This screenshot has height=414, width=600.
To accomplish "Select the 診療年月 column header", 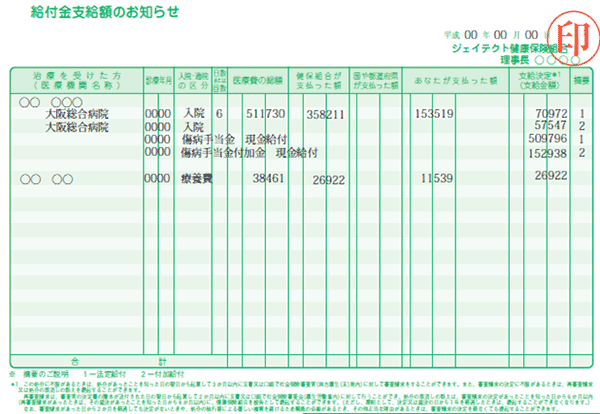I will [x=158, y=81].
